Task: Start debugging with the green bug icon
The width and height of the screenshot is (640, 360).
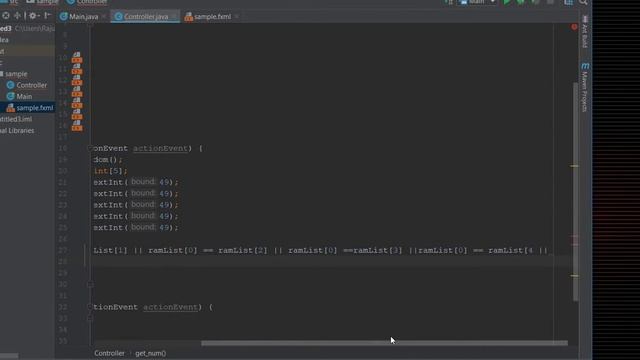Action: [x=520, y=2]
